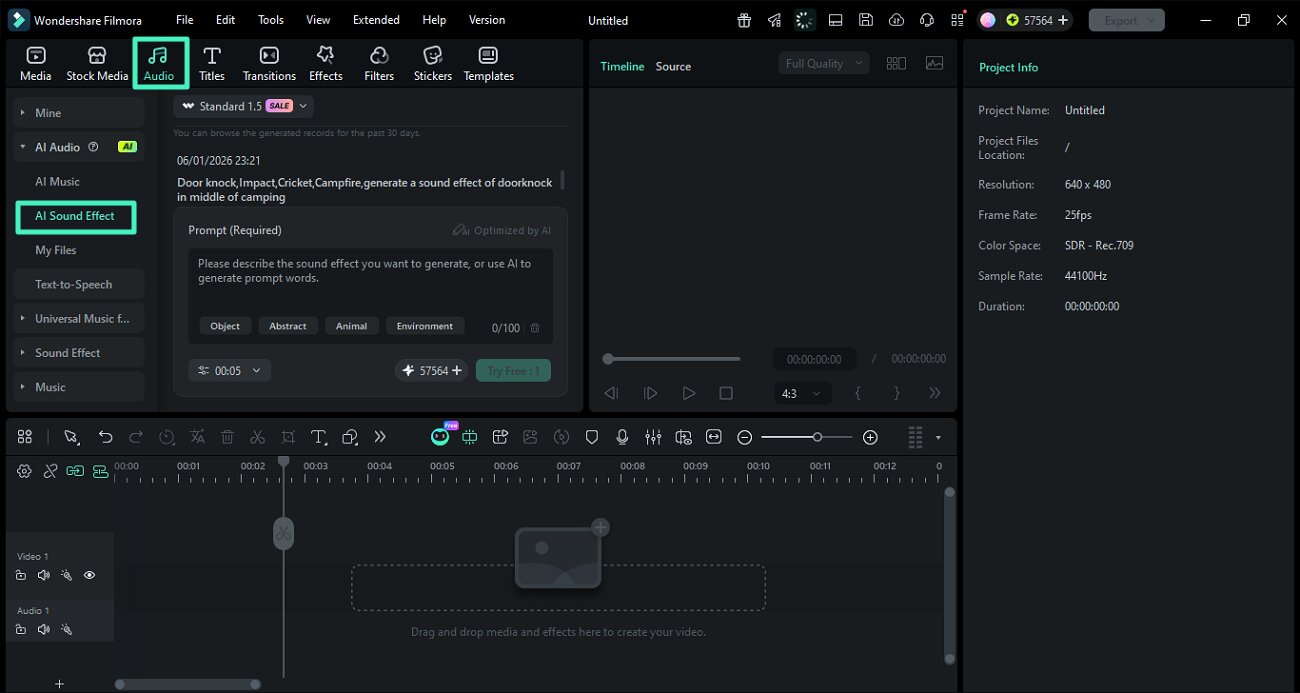This screenshot has width=1300, height=693.
Task: Click the timeline settings gear icon
Action: pos(24,471)
